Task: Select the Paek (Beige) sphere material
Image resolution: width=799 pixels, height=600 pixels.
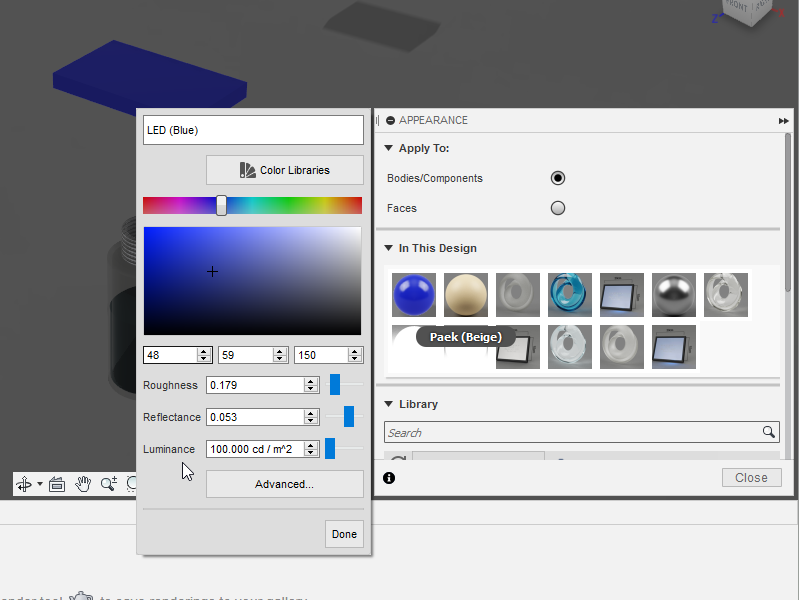Action: [x=466, y=295]
